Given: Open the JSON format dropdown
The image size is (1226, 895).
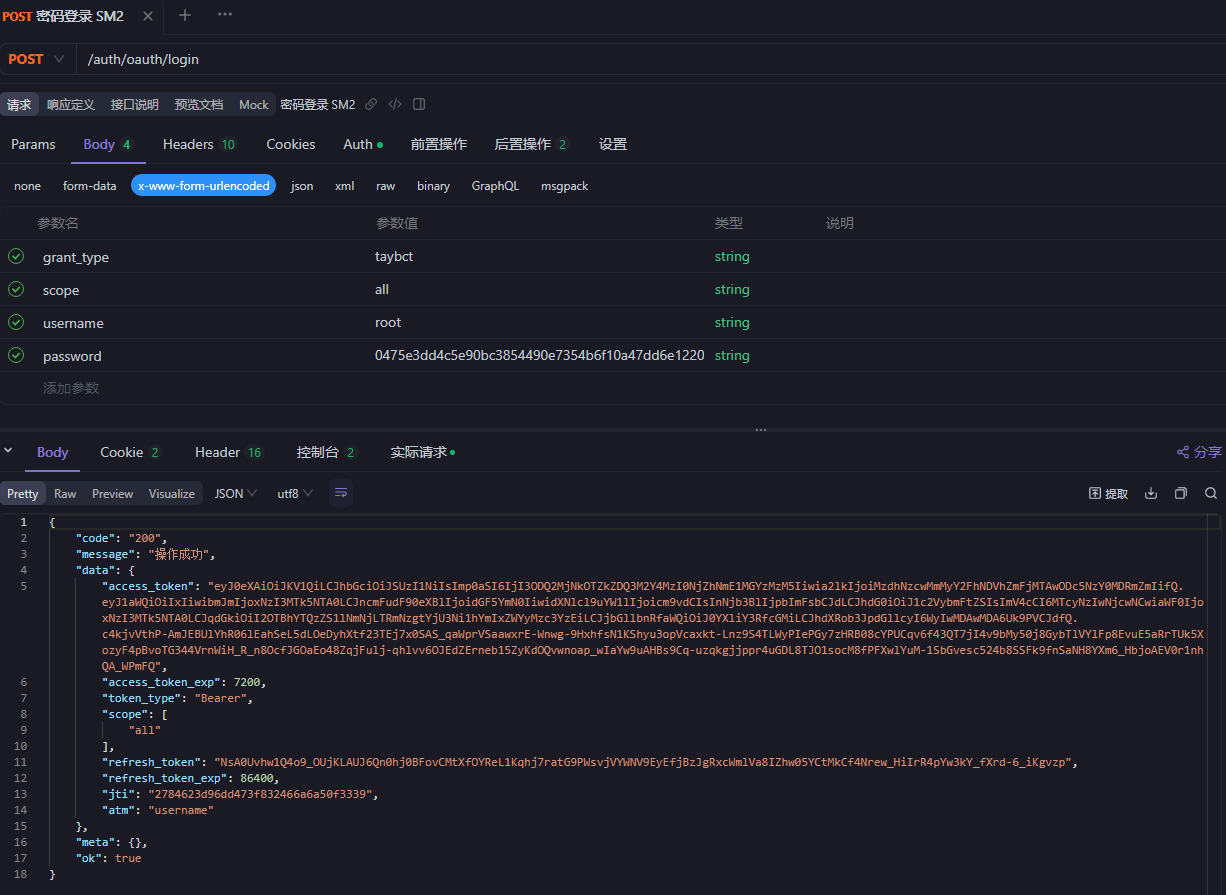Looking at the screenshot, I should point(236,493).
